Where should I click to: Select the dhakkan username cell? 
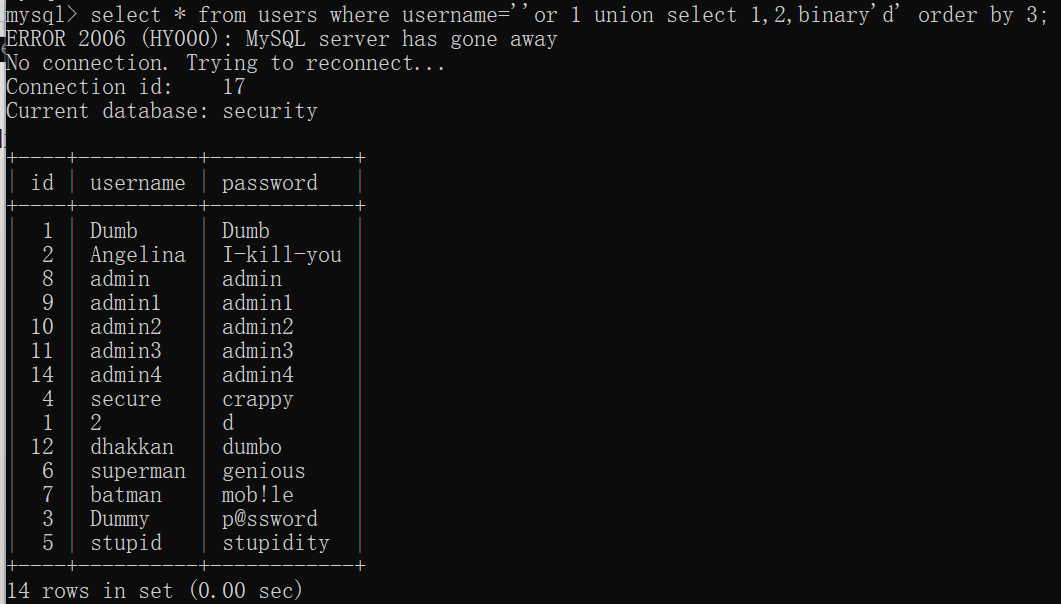pyautogui.click(x=131, y=447)
